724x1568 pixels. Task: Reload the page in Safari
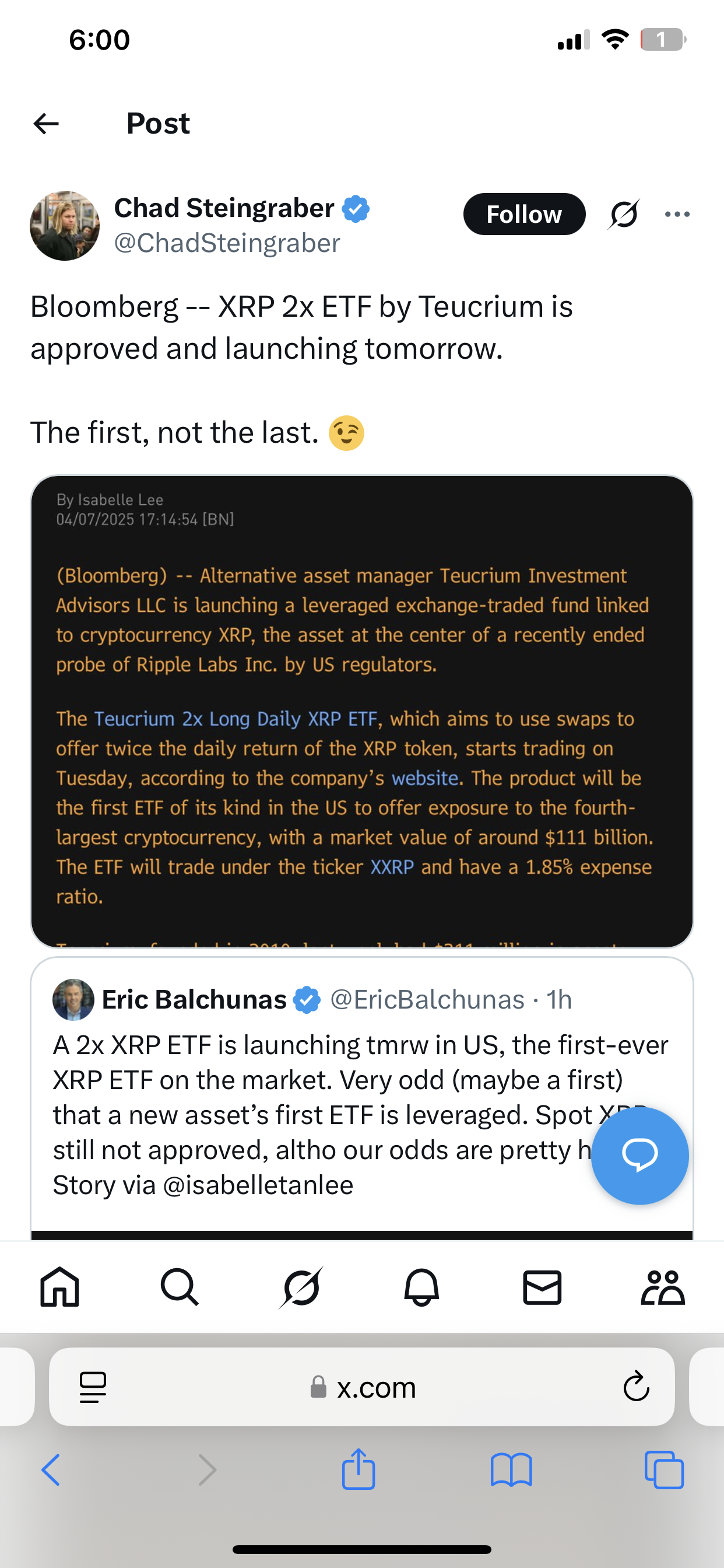[637, 1387]
